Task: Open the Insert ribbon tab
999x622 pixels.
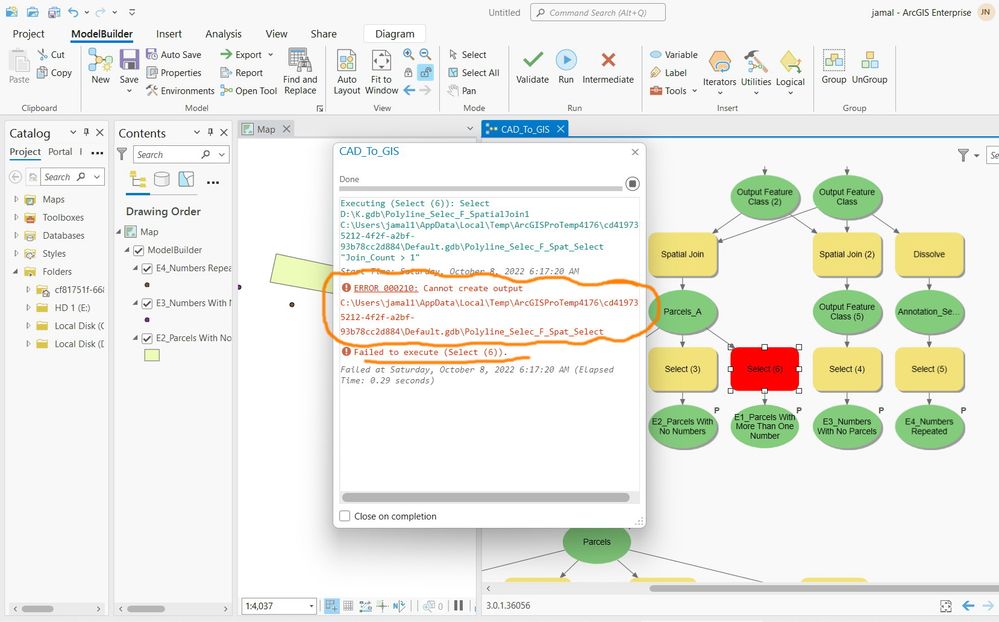Action: (x=169, y=34)
